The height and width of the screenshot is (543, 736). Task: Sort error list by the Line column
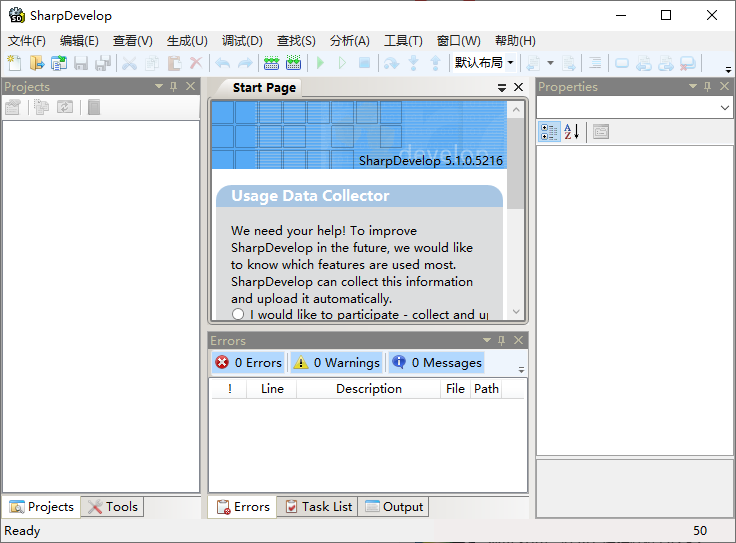(272, 389)
